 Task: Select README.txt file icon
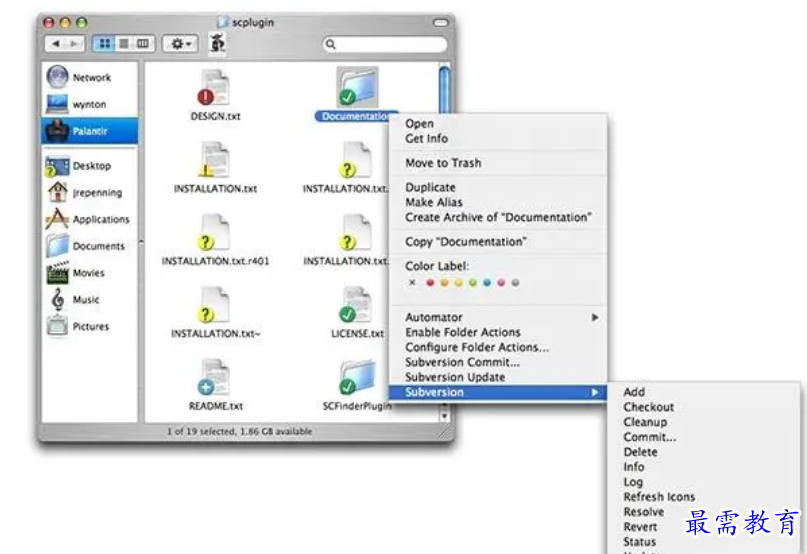(x=214, y=377)
